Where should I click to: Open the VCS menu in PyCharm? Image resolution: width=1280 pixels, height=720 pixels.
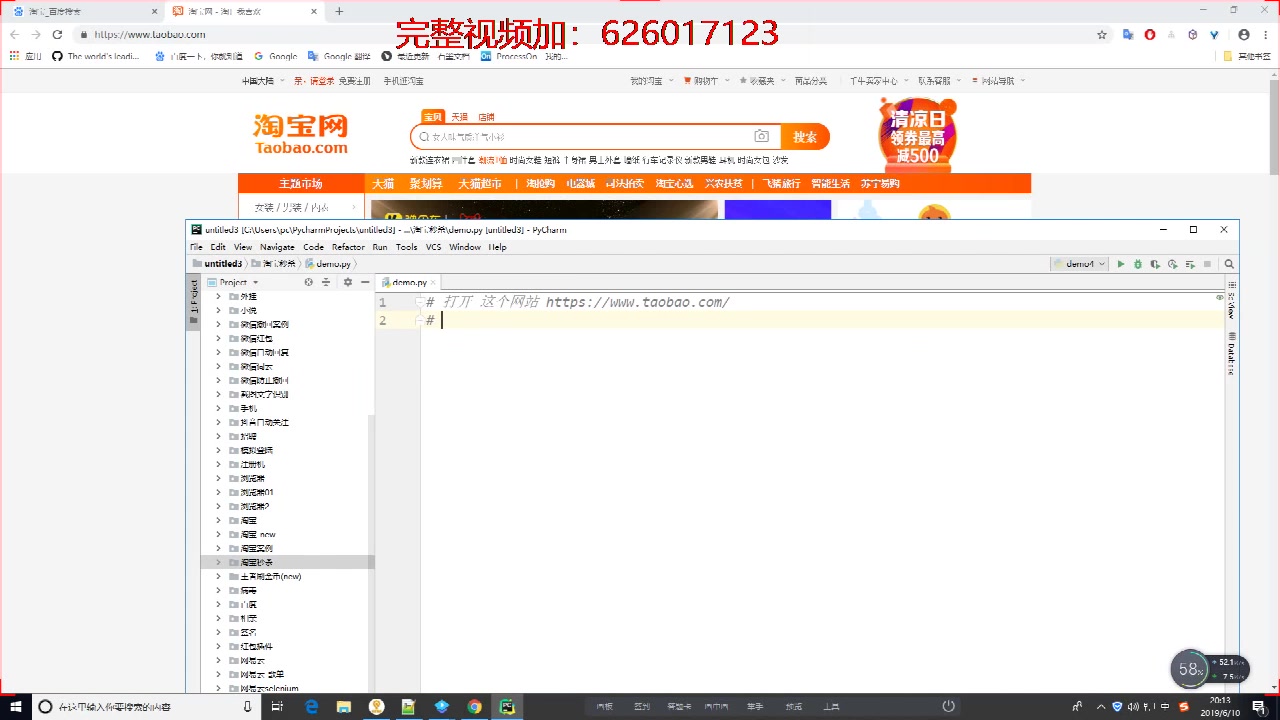pyautogui.click(x=433, y=247)
